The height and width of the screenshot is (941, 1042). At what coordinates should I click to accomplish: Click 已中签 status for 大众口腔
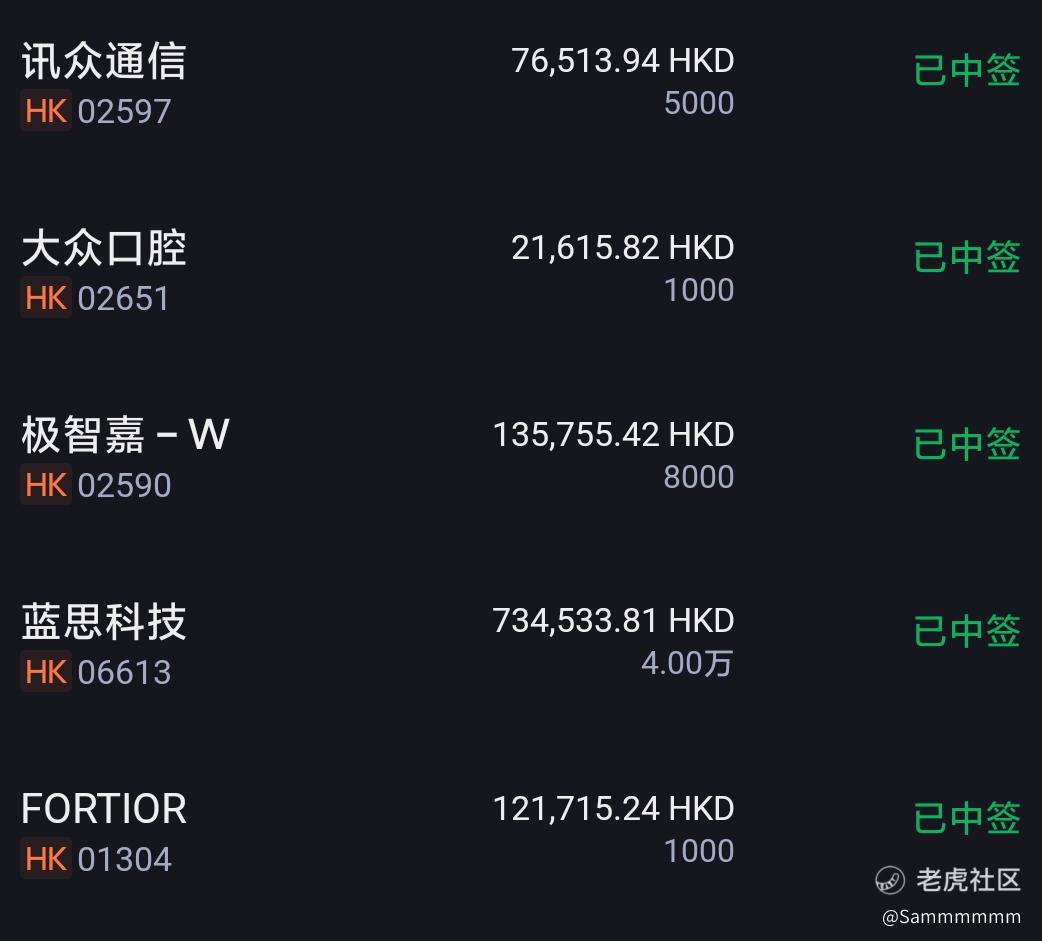967,258
